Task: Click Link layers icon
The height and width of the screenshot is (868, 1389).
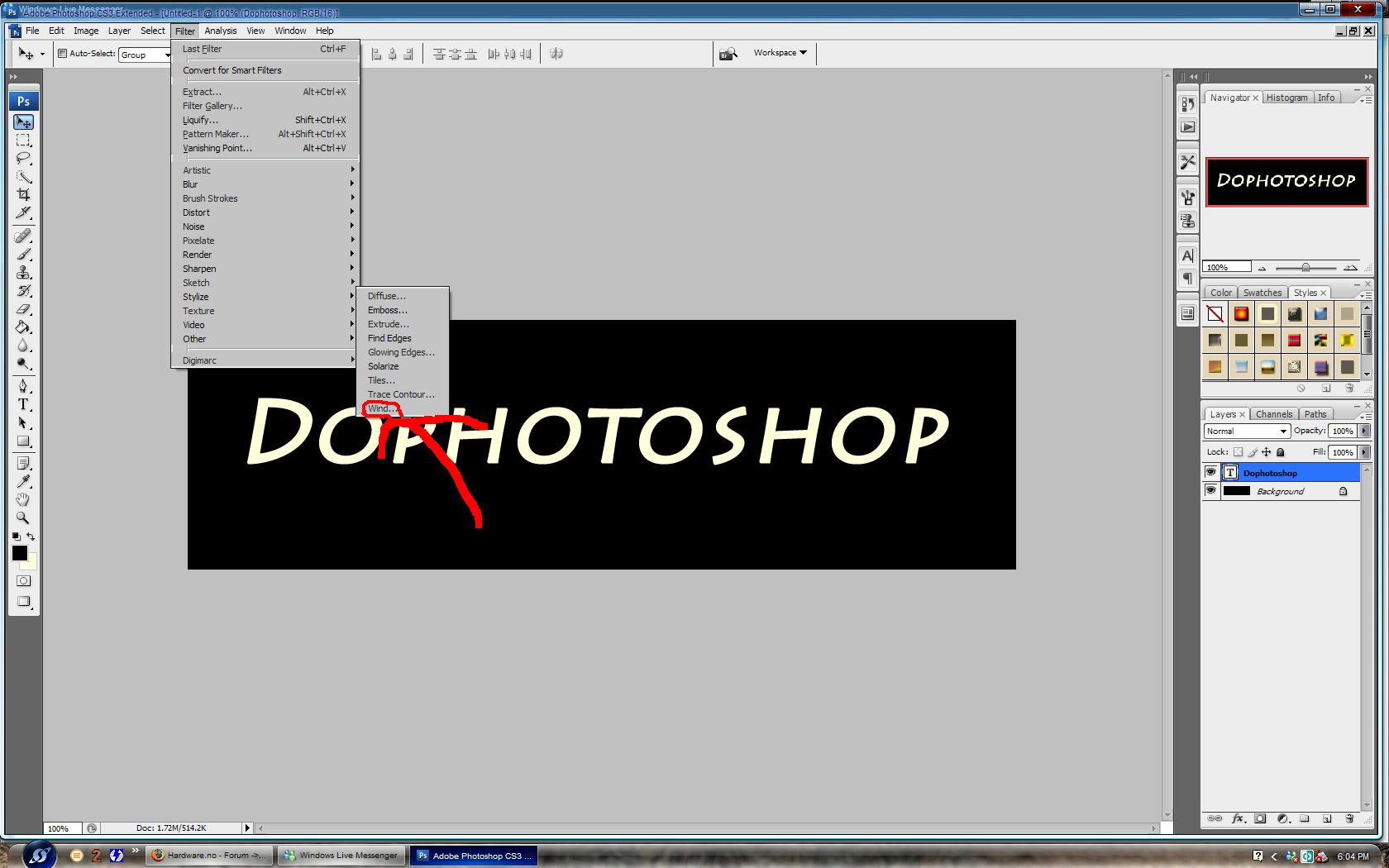Action: pos(1215,818)
